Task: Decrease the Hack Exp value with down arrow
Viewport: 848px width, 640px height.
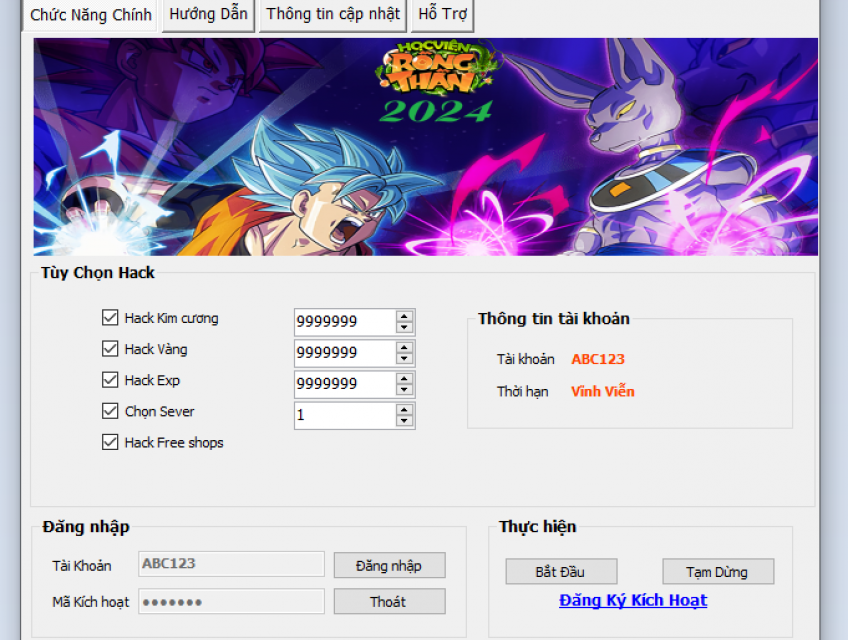Action: click(x=404, y=389)
